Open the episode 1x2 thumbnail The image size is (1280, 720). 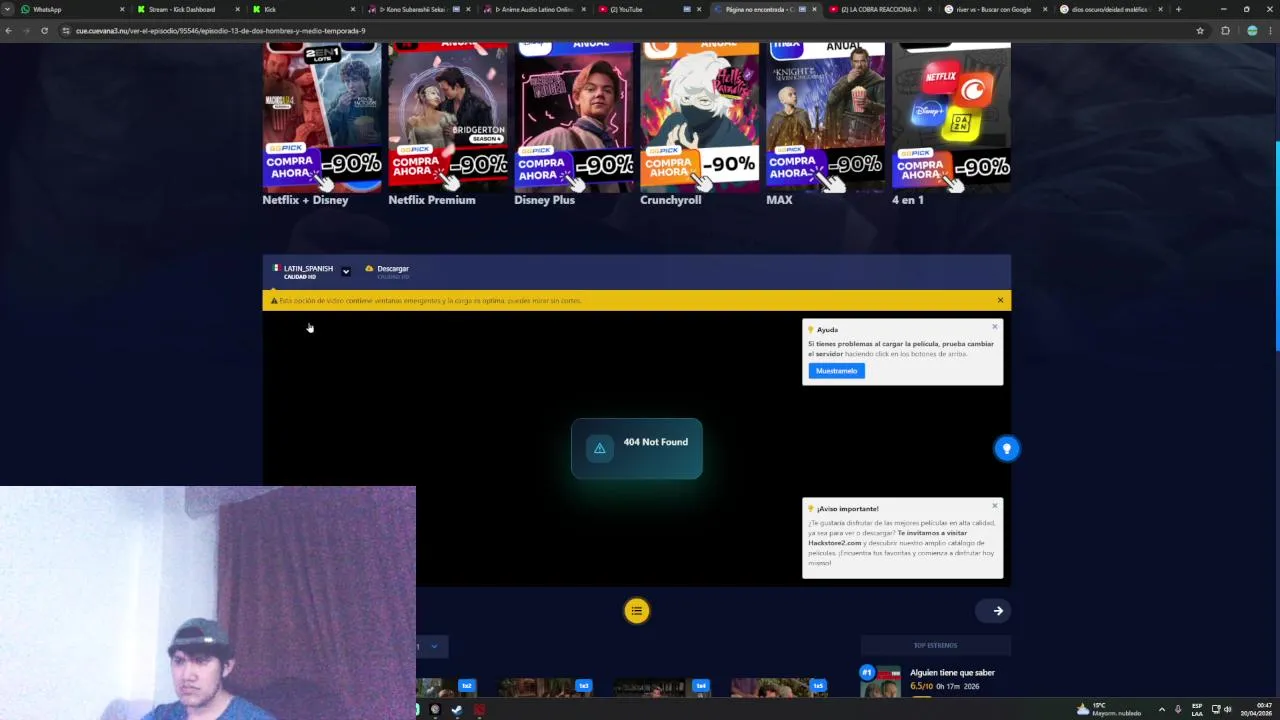coord(445,687)
